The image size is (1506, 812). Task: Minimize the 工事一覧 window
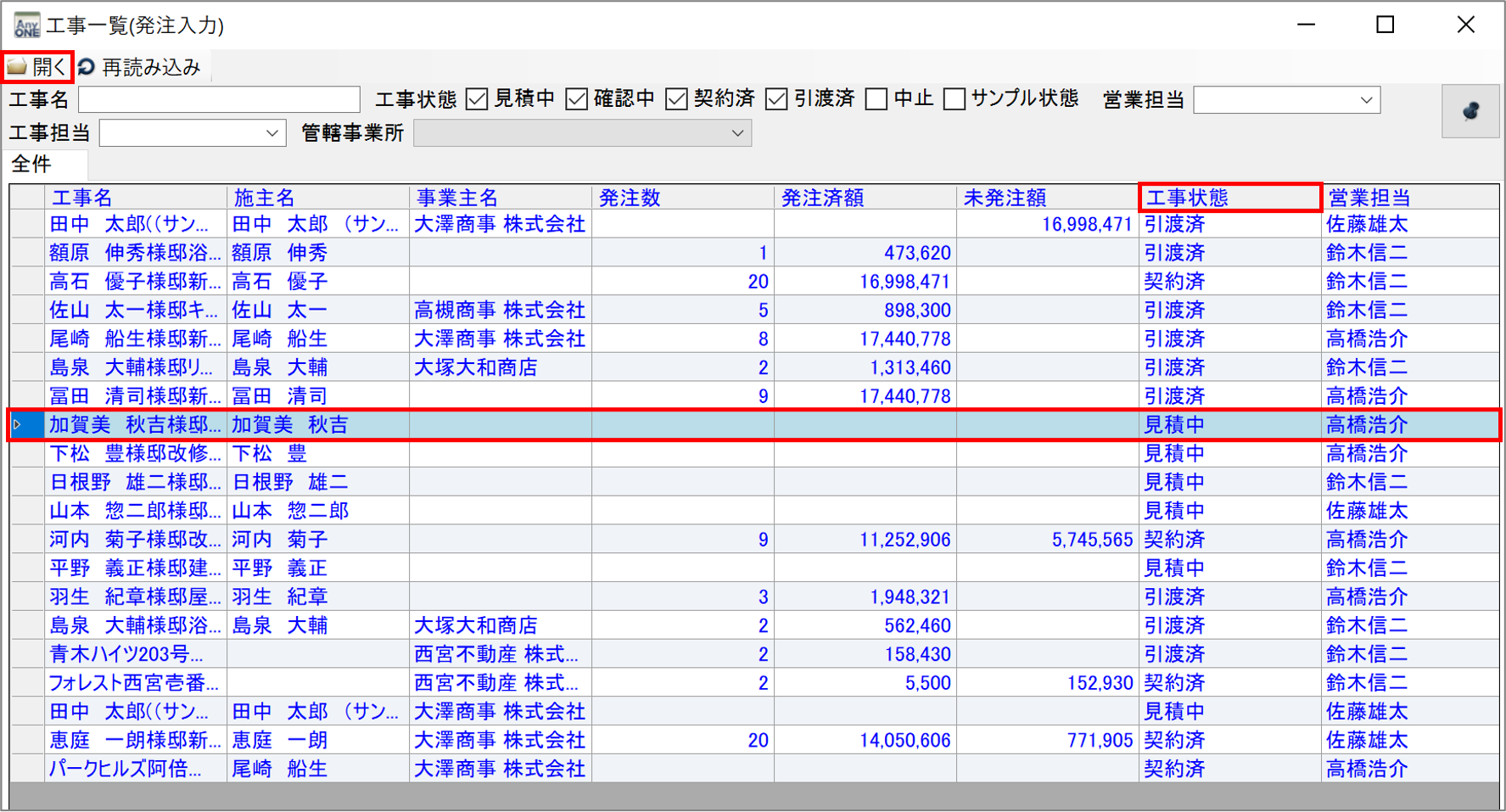coord(1306,25)
